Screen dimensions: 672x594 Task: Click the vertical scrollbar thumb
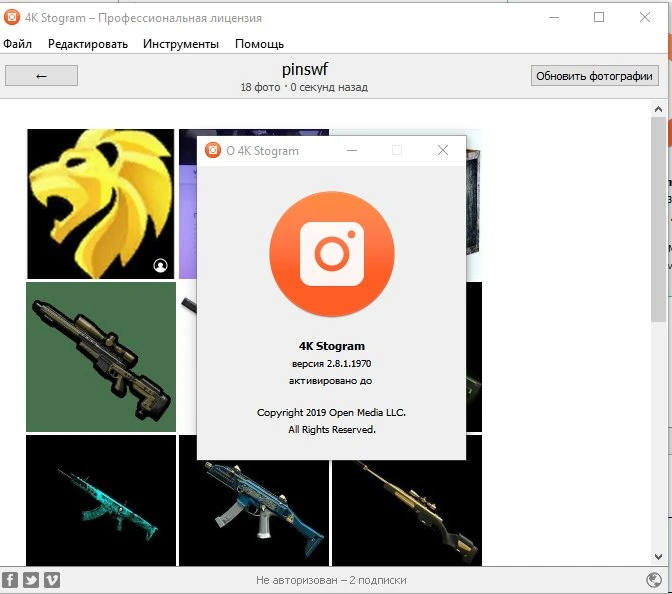tap(658, 219)
